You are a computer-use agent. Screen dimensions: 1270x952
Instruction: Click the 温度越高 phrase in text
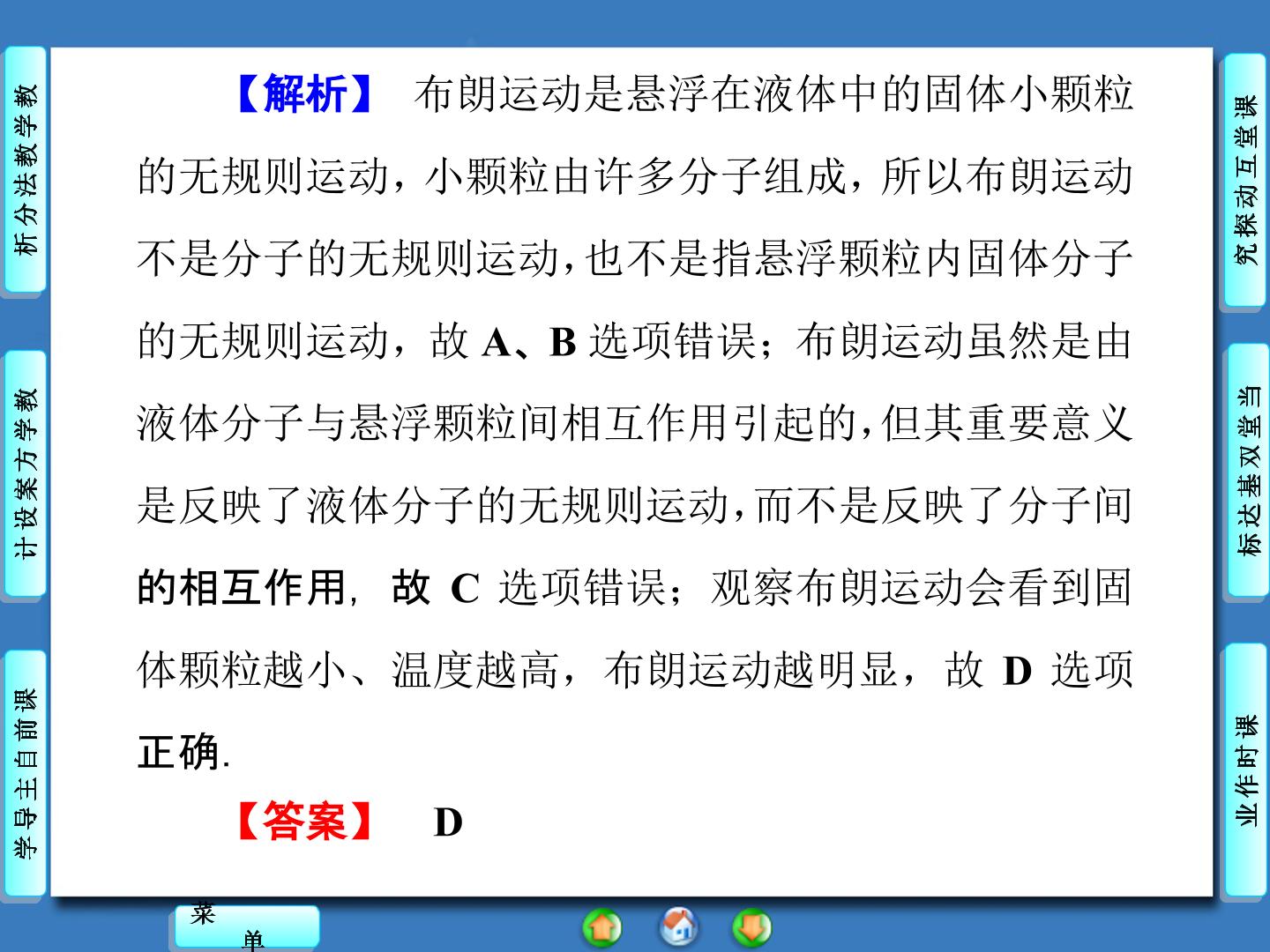[x=475, y=670]
